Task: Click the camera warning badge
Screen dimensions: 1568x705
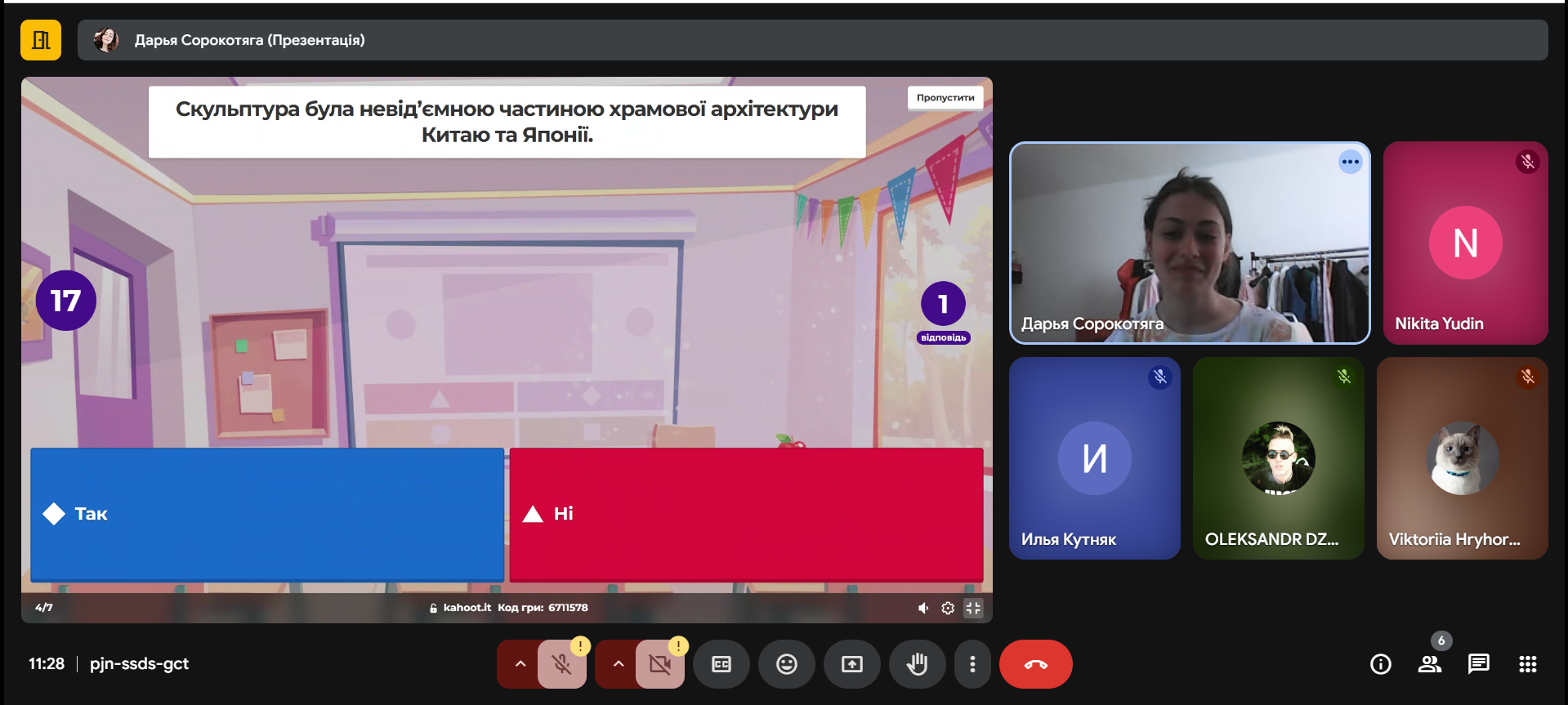Action: 678,646
